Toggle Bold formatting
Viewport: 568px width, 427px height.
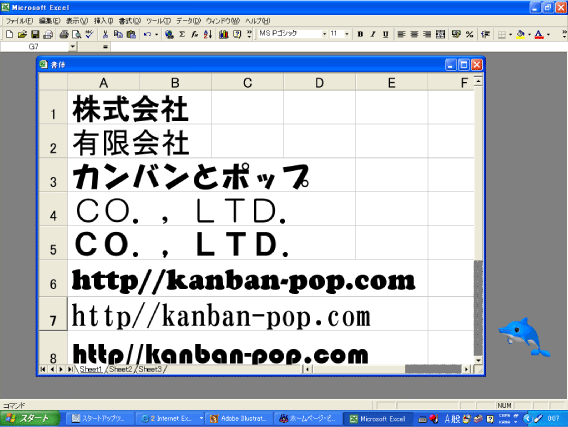360,34
